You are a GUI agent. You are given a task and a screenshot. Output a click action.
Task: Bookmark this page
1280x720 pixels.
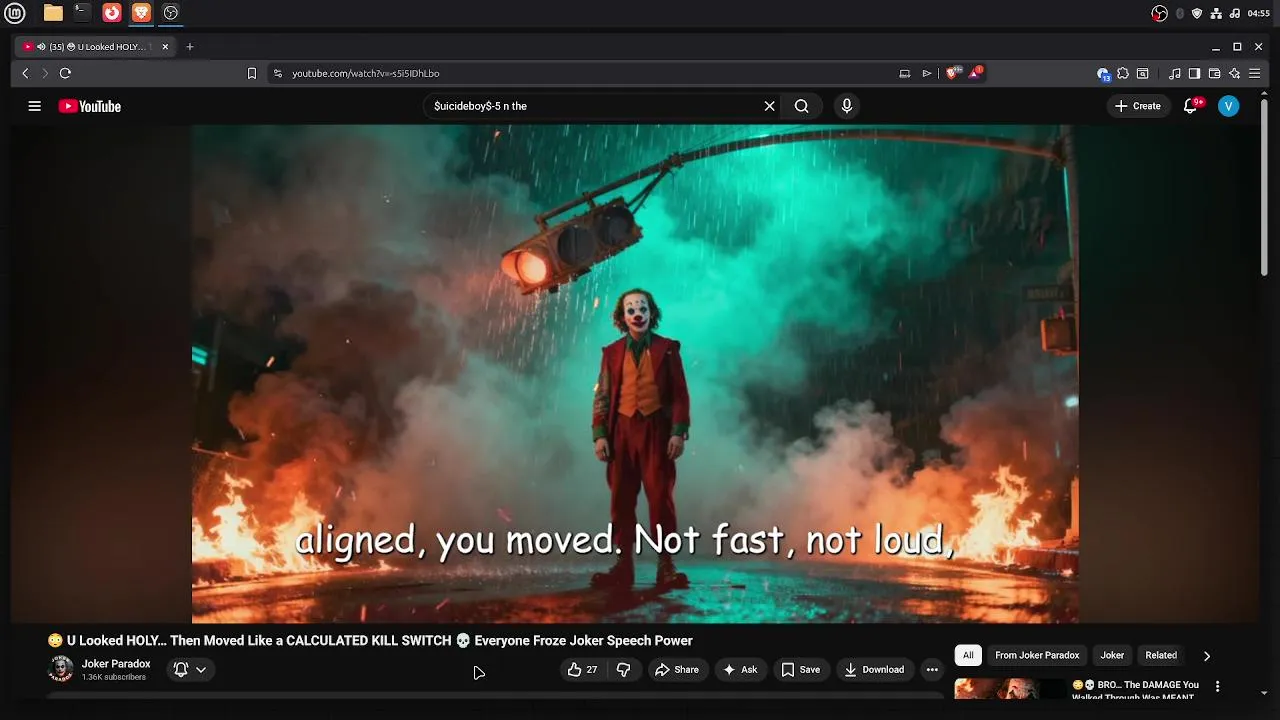pos(252,73)
